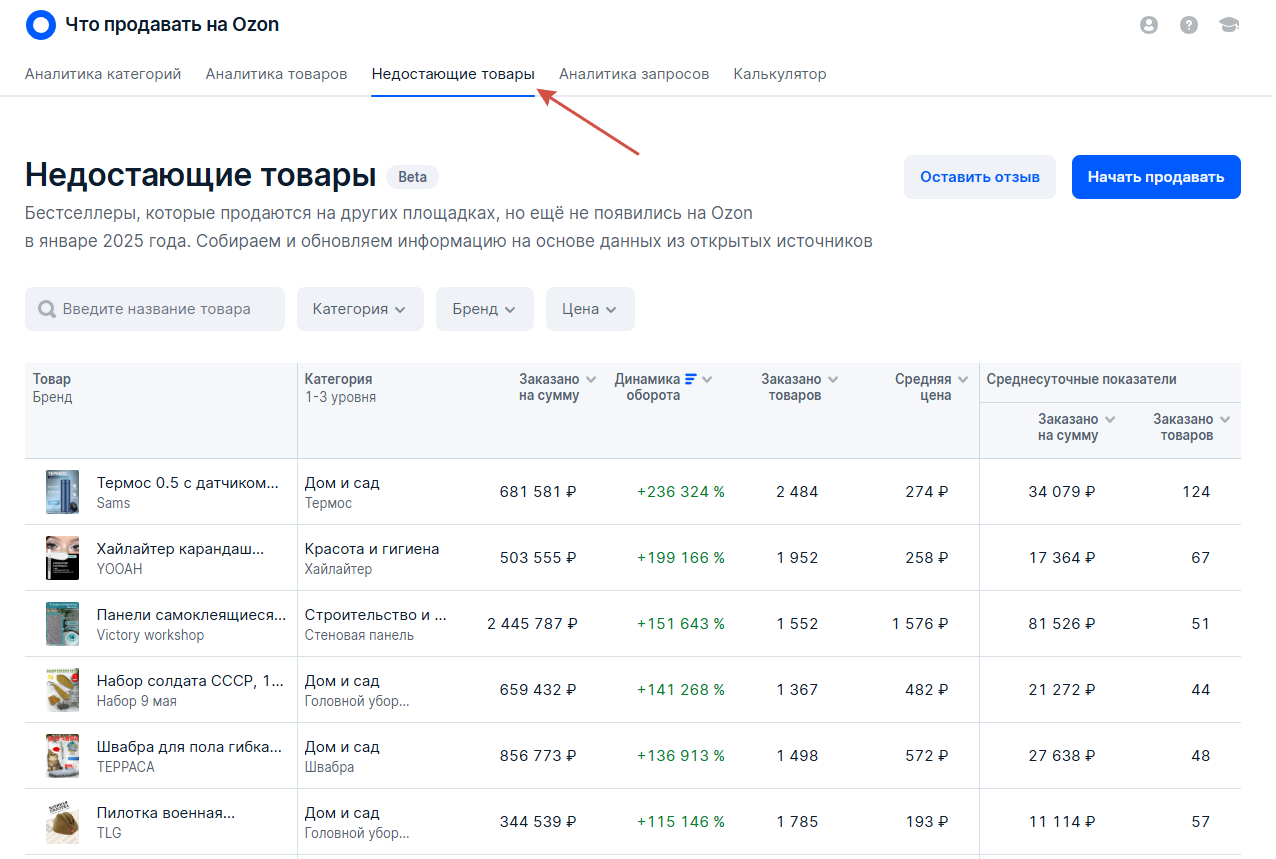Expand the Категория filter dropdown

click(360, 309)
